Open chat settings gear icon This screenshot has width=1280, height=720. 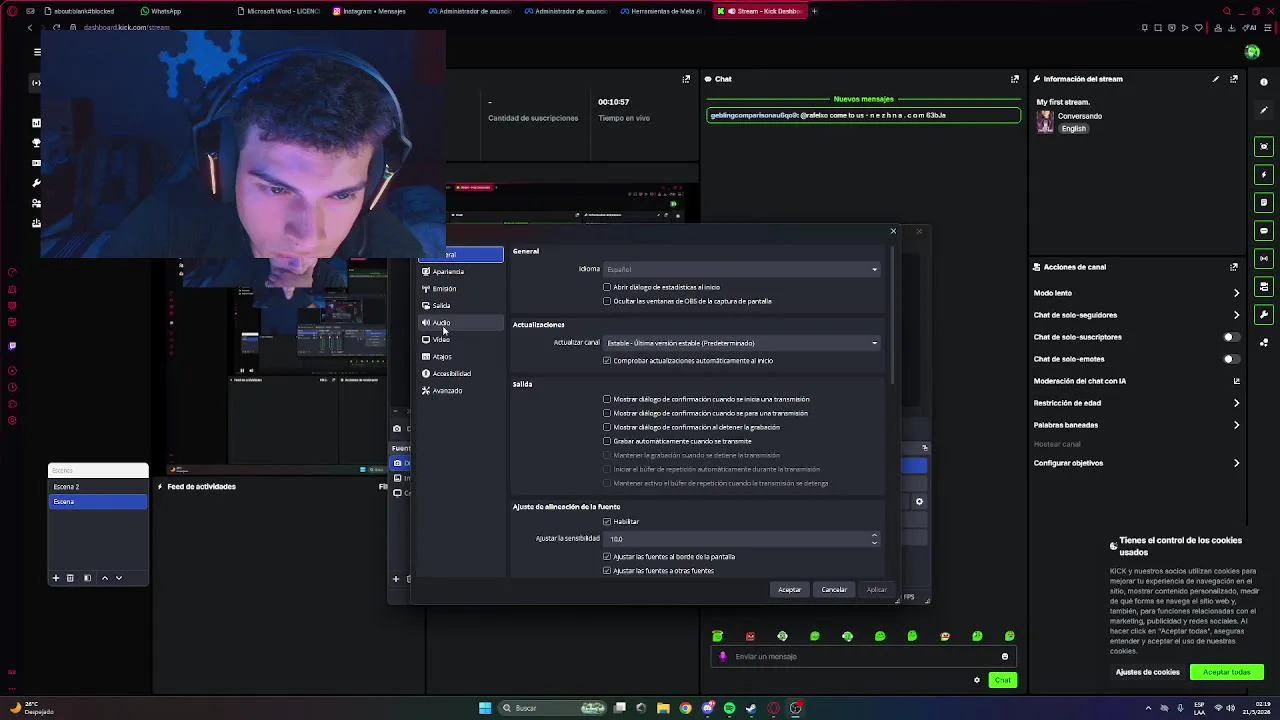977,680
